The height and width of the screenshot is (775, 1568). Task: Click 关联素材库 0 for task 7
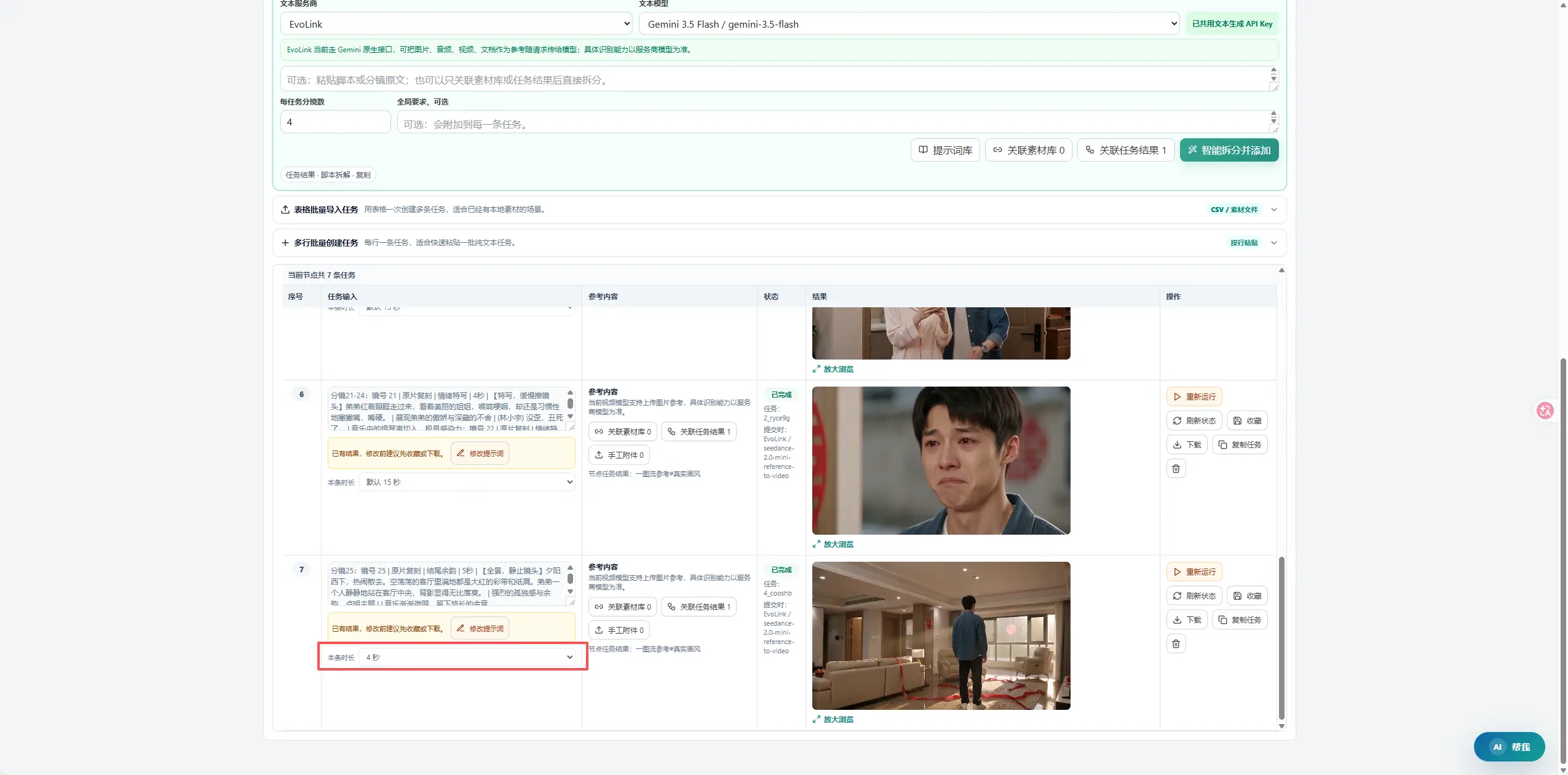click(x=622, y=607)
